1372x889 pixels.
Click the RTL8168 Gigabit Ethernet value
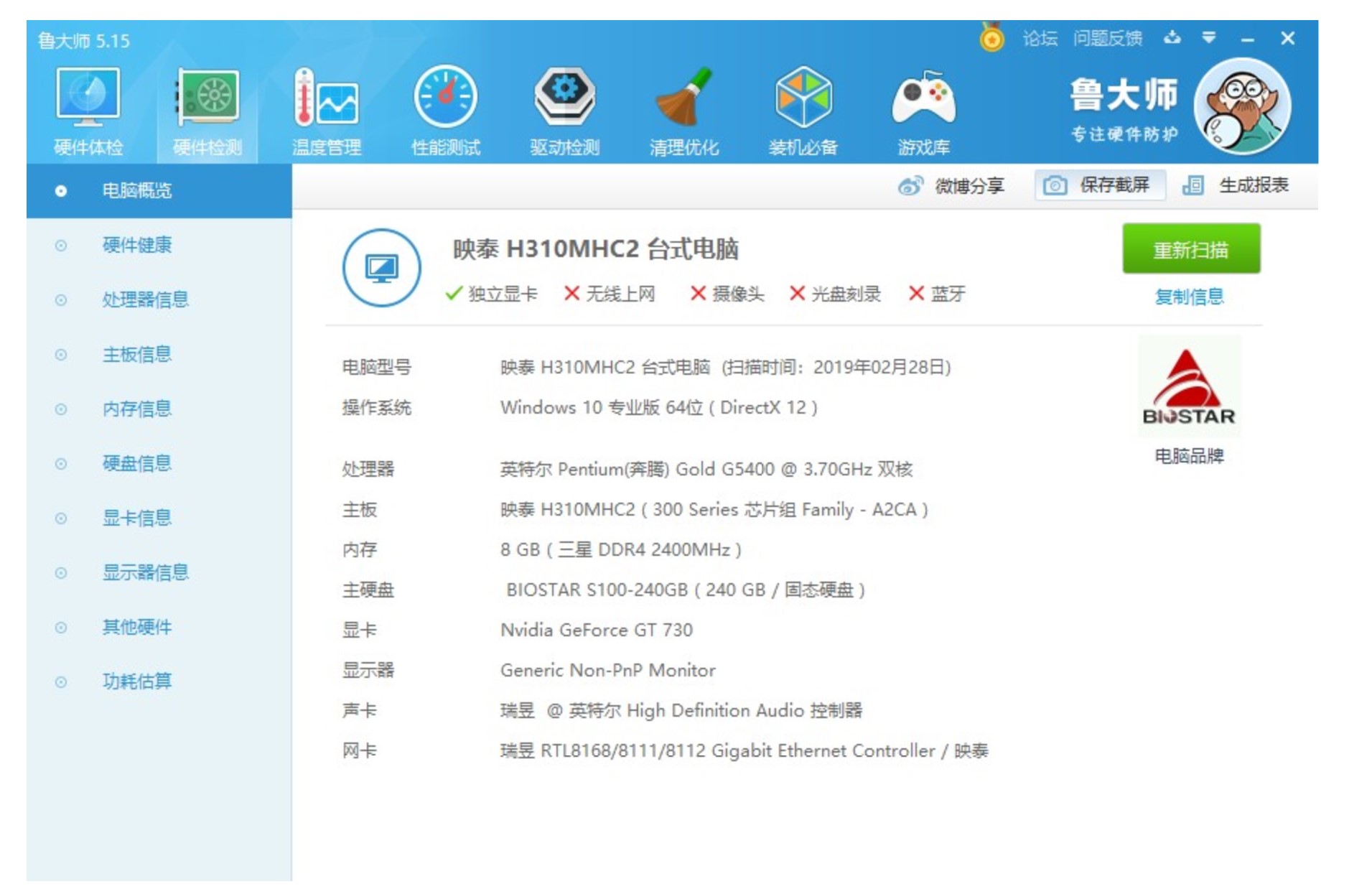pos(745,750)
